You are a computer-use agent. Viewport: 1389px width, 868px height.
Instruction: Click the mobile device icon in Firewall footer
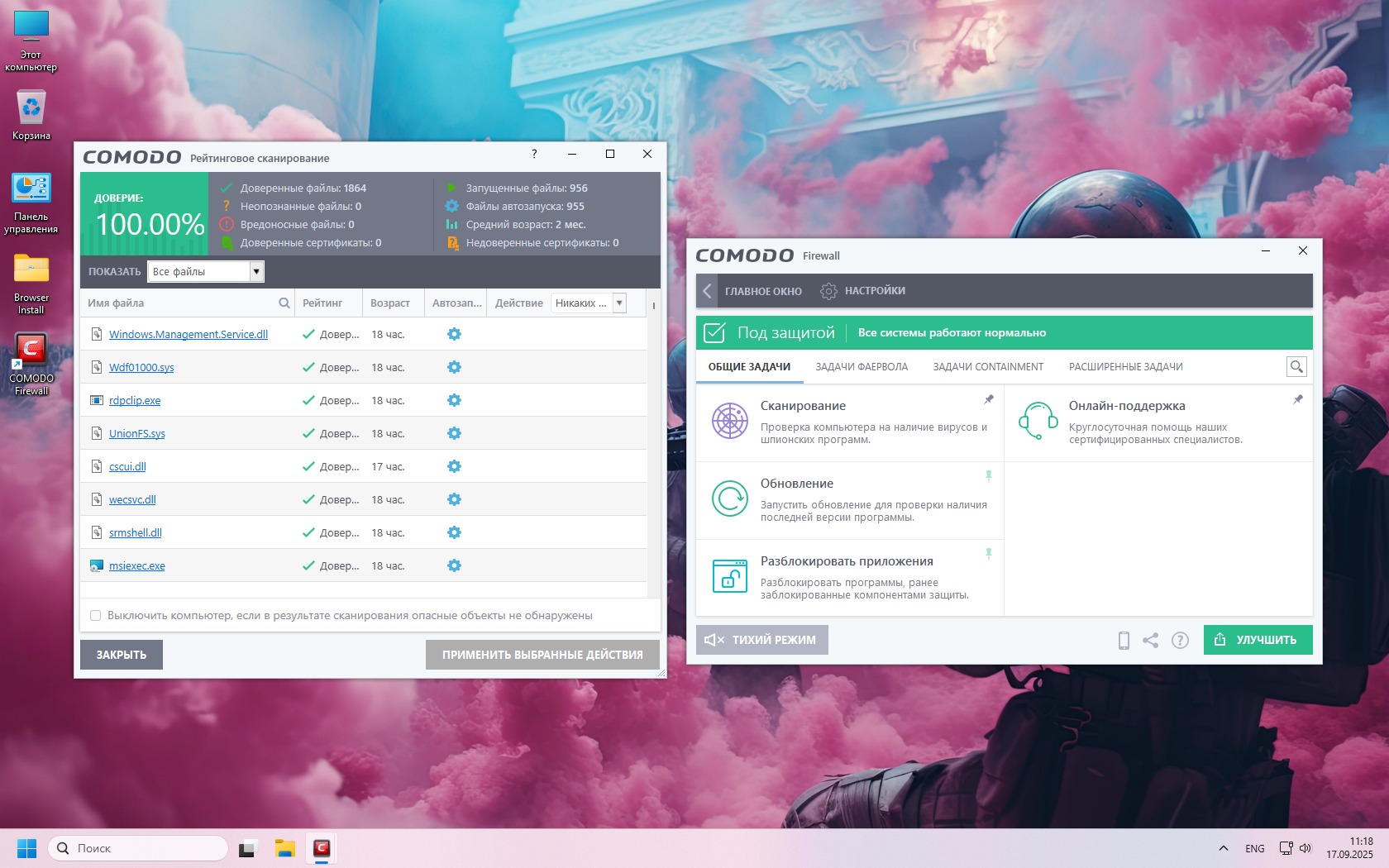(x=1124, y=640)
